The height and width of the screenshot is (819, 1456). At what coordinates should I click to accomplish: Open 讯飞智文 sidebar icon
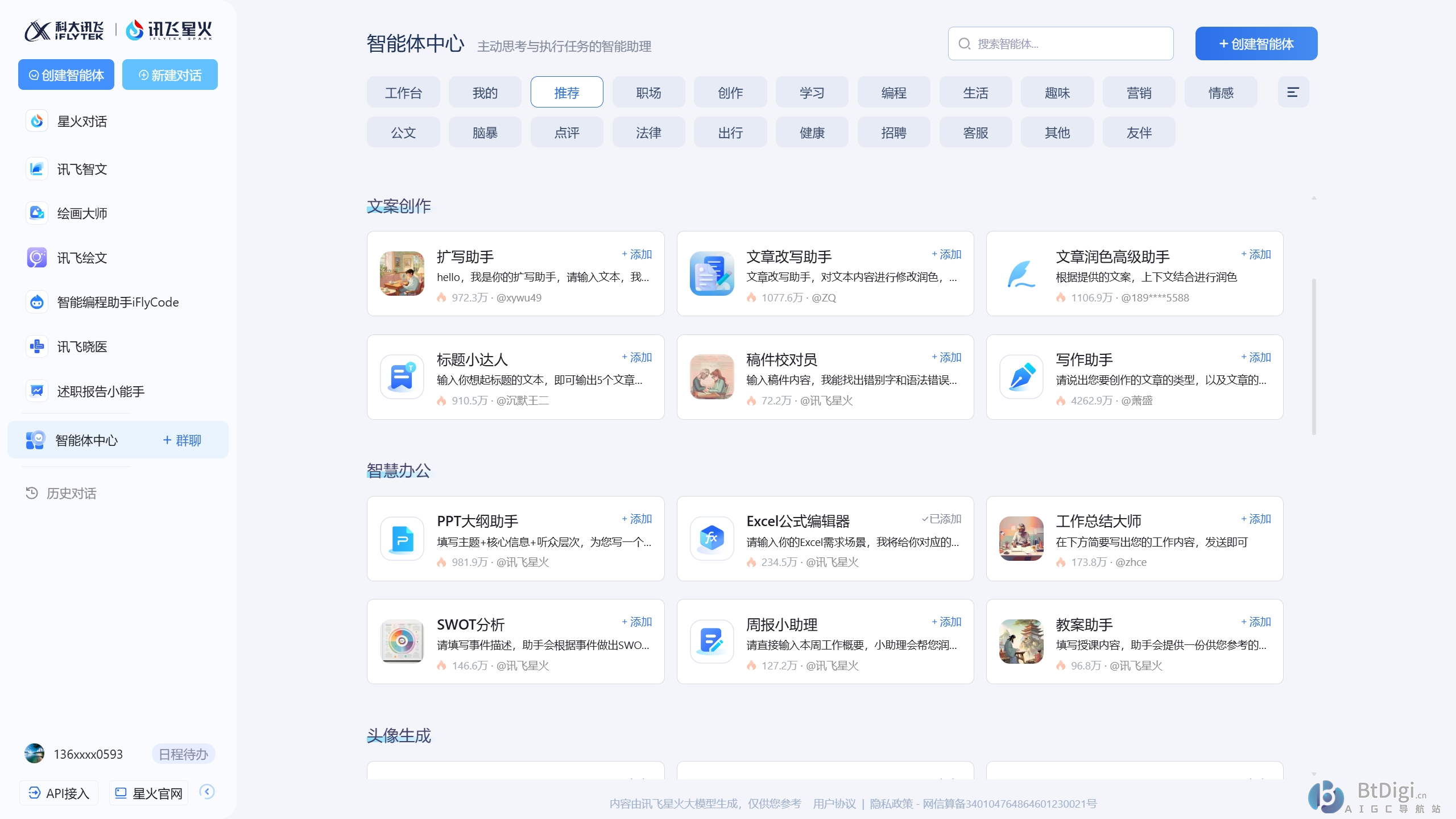(x=37, y=169)
